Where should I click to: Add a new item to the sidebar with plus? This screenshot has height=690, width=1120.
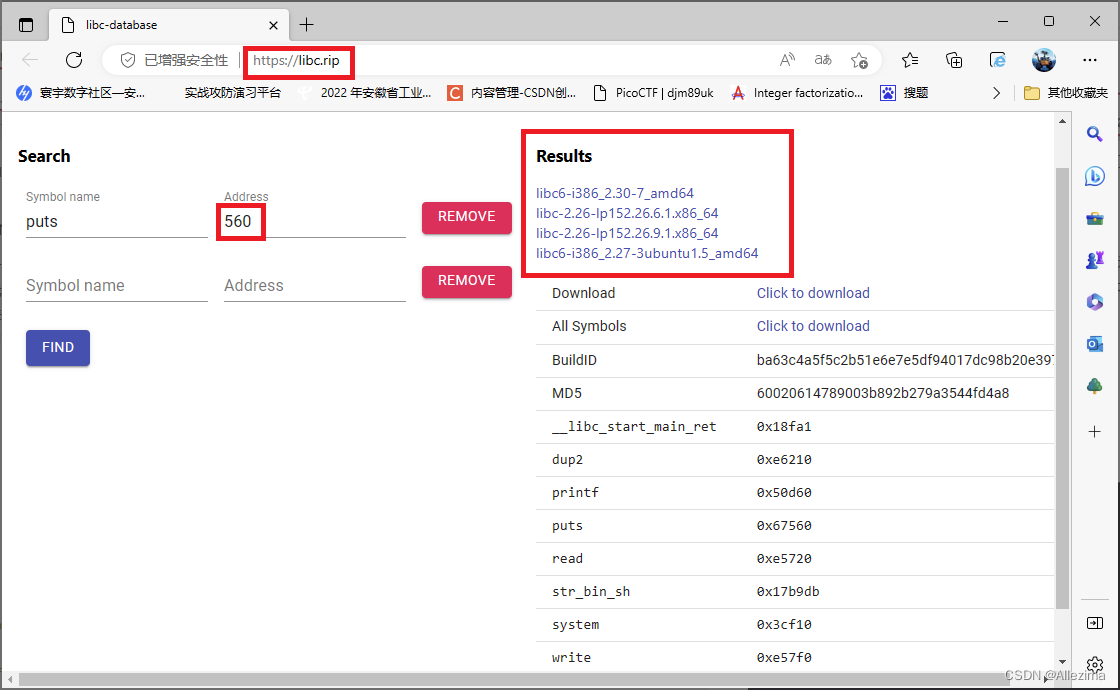pyautogui.click(x=1094, y=432)
